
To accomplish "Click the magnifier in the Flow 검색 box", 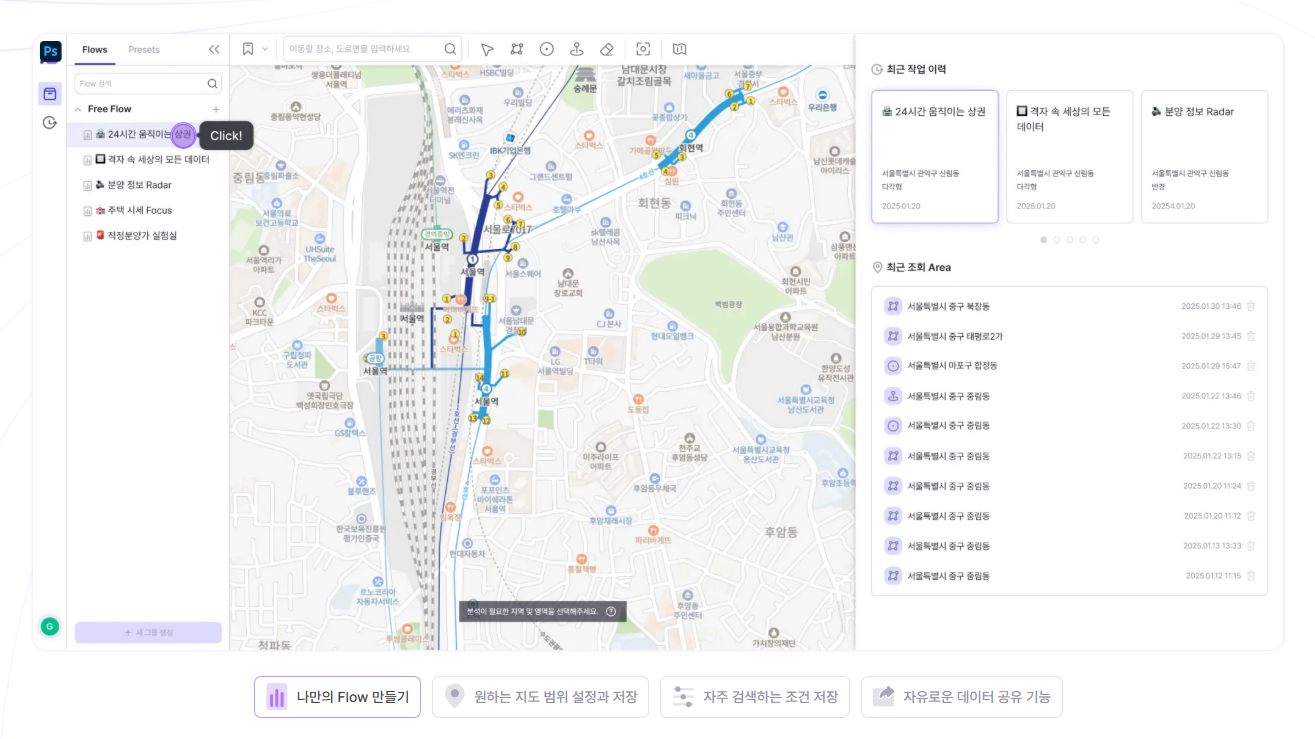I will [x=212, y=84].
